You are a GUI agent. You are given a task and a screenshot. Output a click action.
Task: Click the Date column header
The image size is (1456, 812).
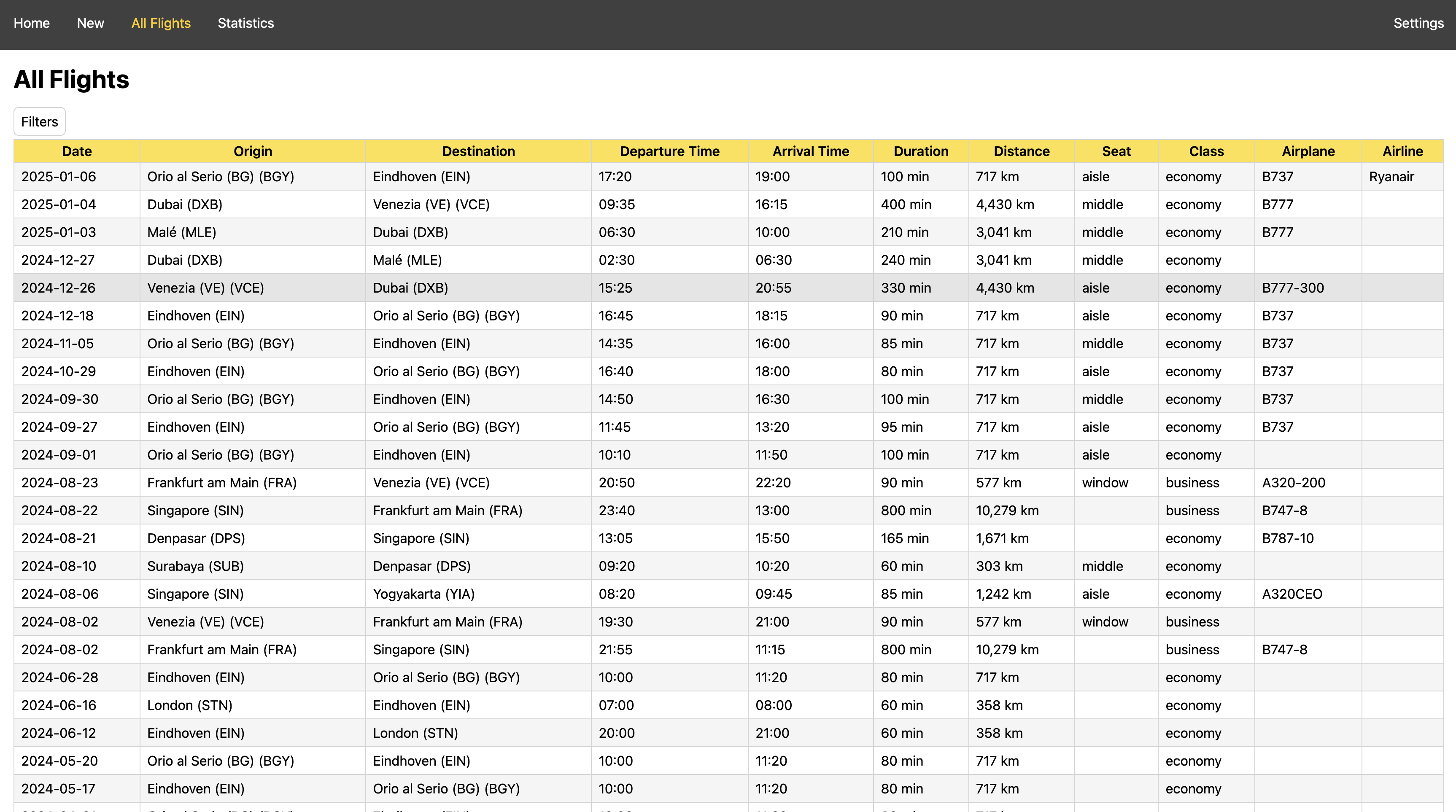[77, 151]
